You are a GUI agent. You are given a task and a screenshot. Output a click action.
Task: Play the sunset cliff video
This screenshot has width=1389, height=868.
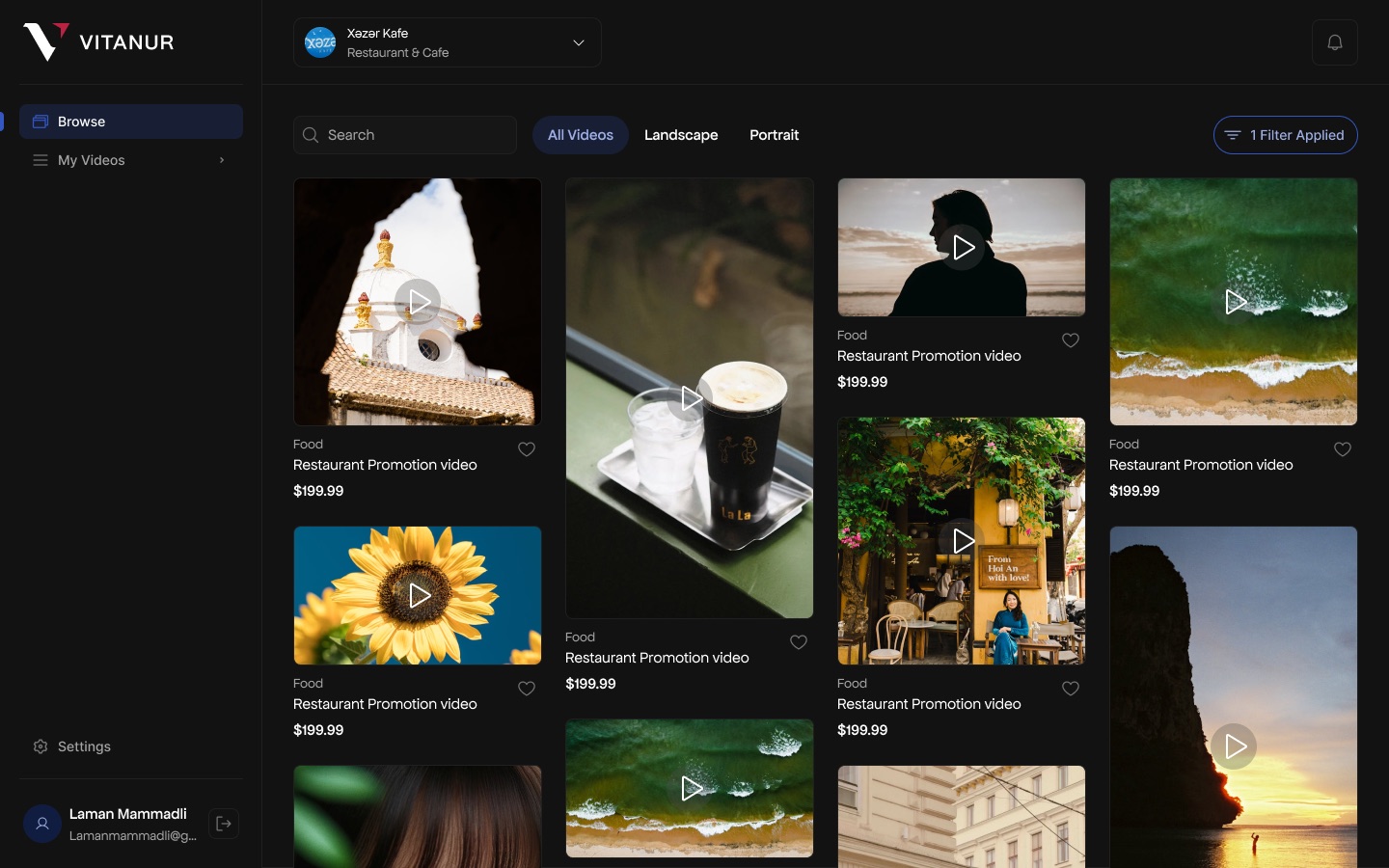(1234, 746)
